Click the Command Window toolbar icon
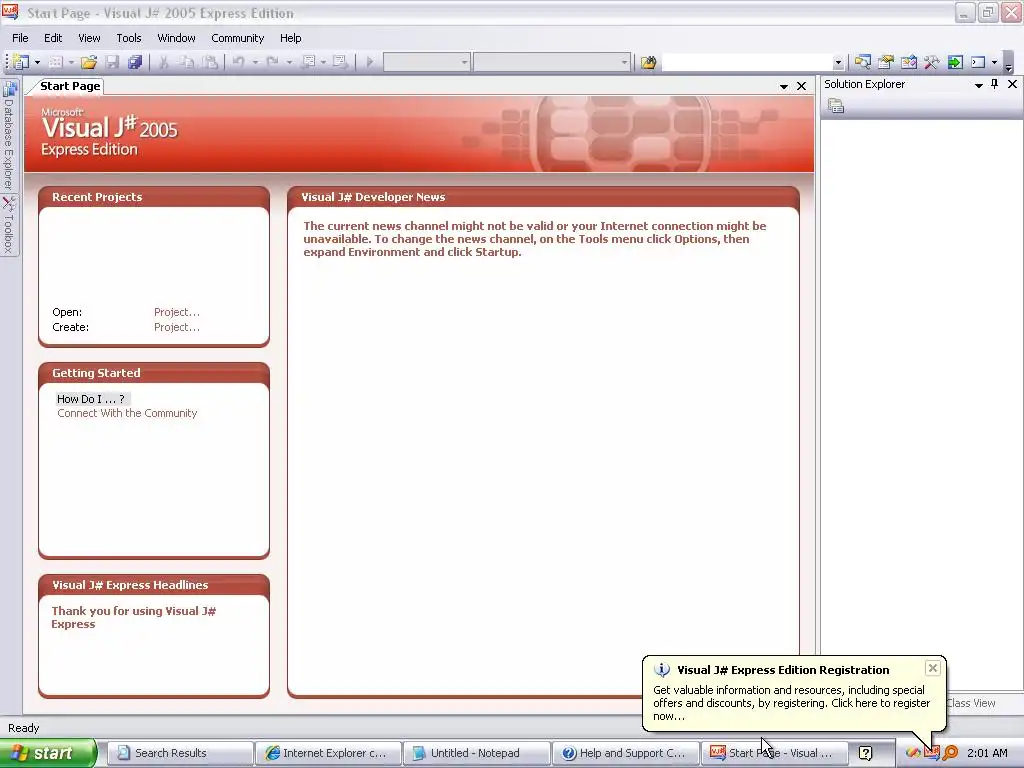This screenshot has width=1024, height=768. tap(978, 62)
